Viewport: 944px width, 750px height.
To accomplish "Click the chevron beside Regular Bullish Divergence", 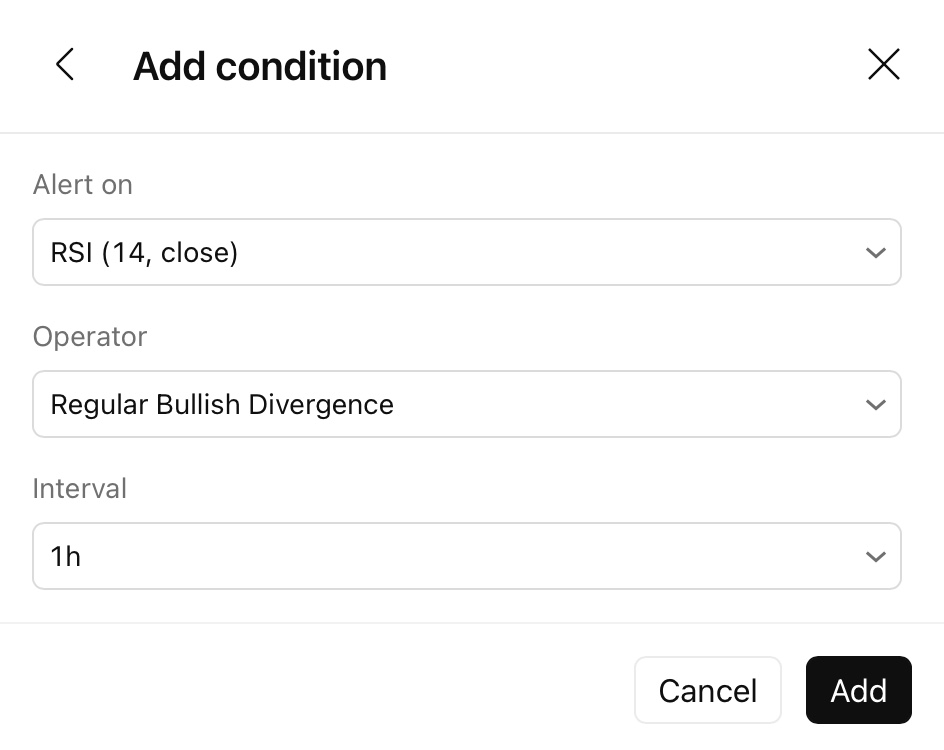I will [x=875, y=405].
